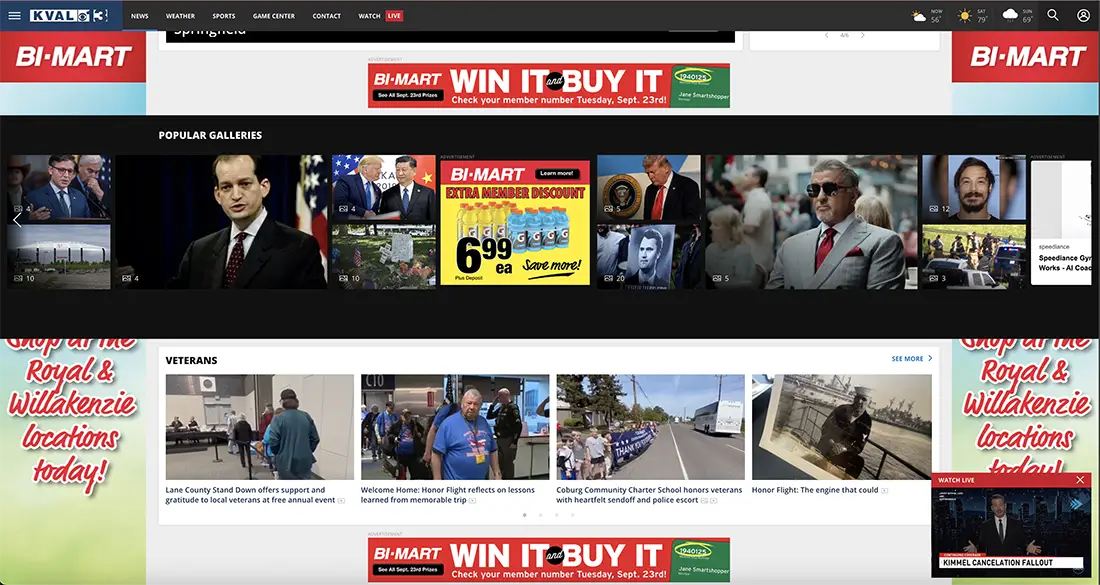Click photo-count icon on sunglasses man gallery
The height and width of the screenshot is (585, 1100).
(717, 278)
